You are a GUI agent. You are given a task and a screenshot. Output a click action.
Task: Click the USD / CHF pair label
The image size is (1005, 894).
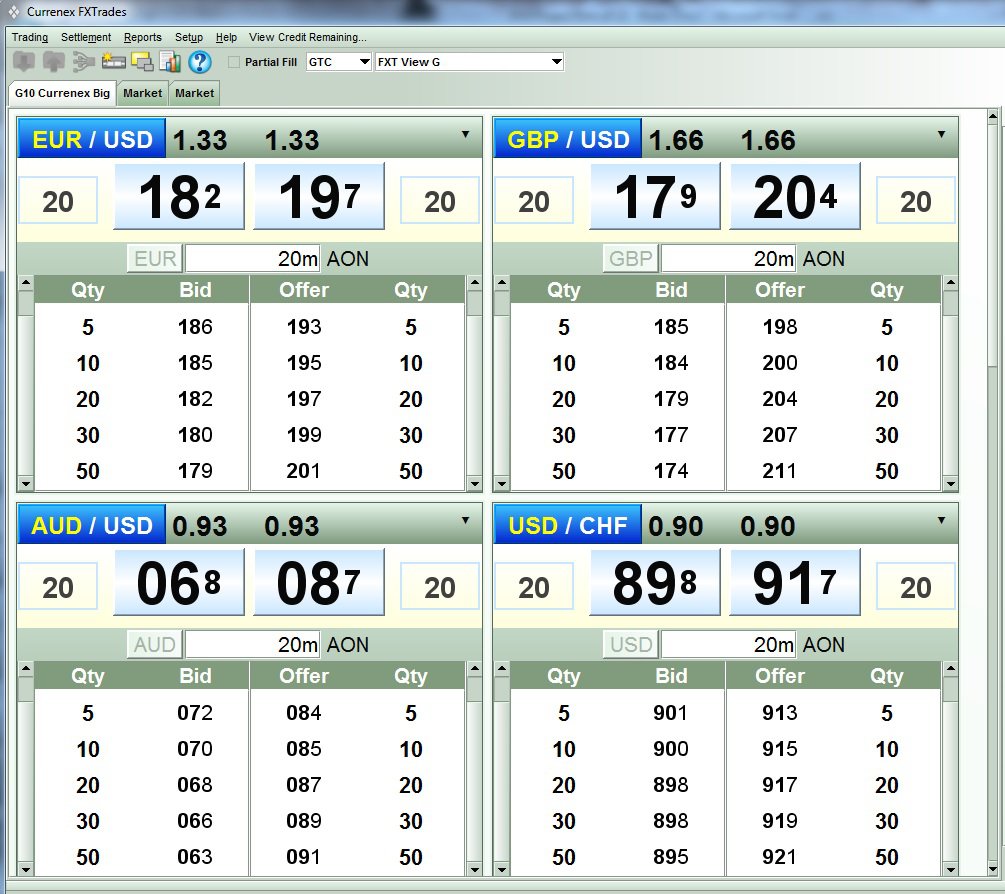point(567,525)
